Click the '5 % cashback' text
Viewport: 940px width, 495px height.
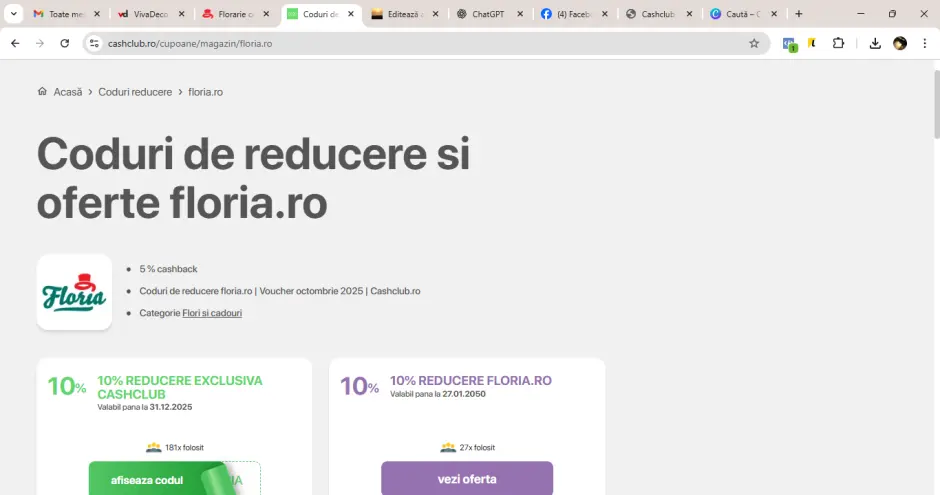click(168, 269)
